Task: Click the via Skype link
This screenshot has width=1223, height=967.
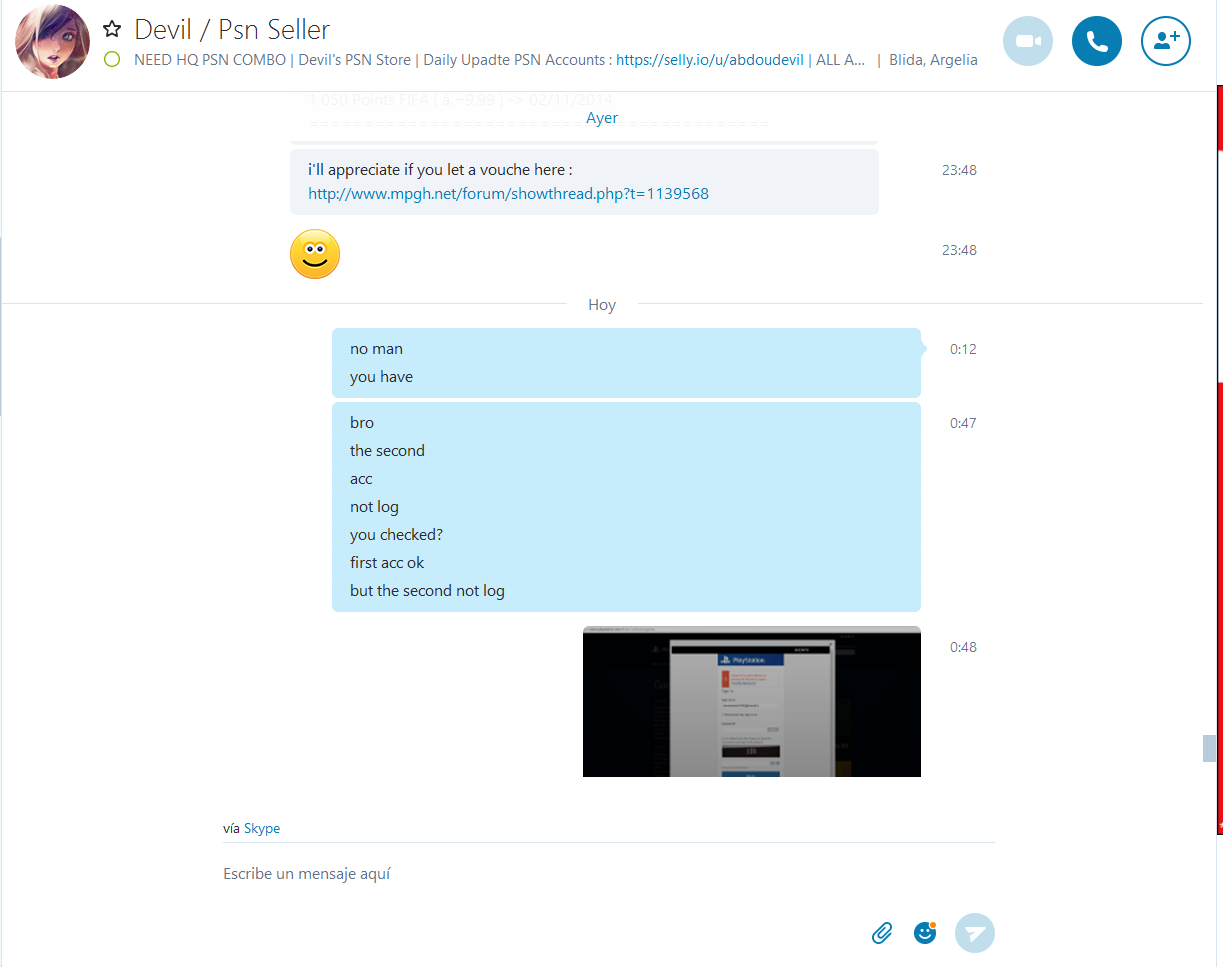Action: coord(262,828)
